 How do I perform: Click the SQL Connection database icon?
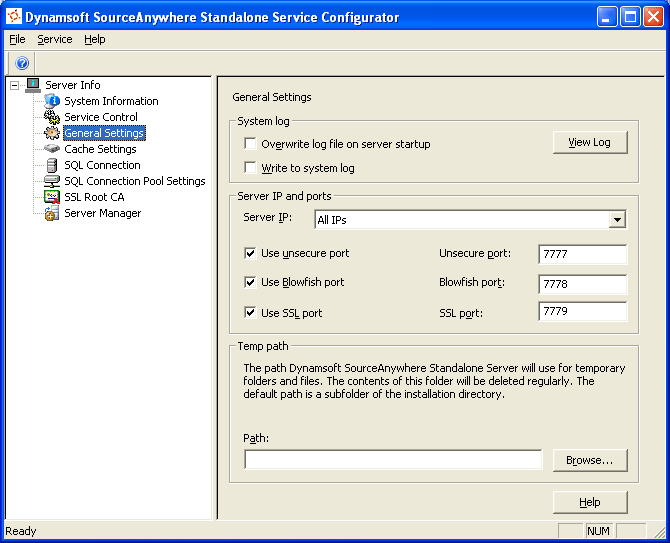click(52, 165)
